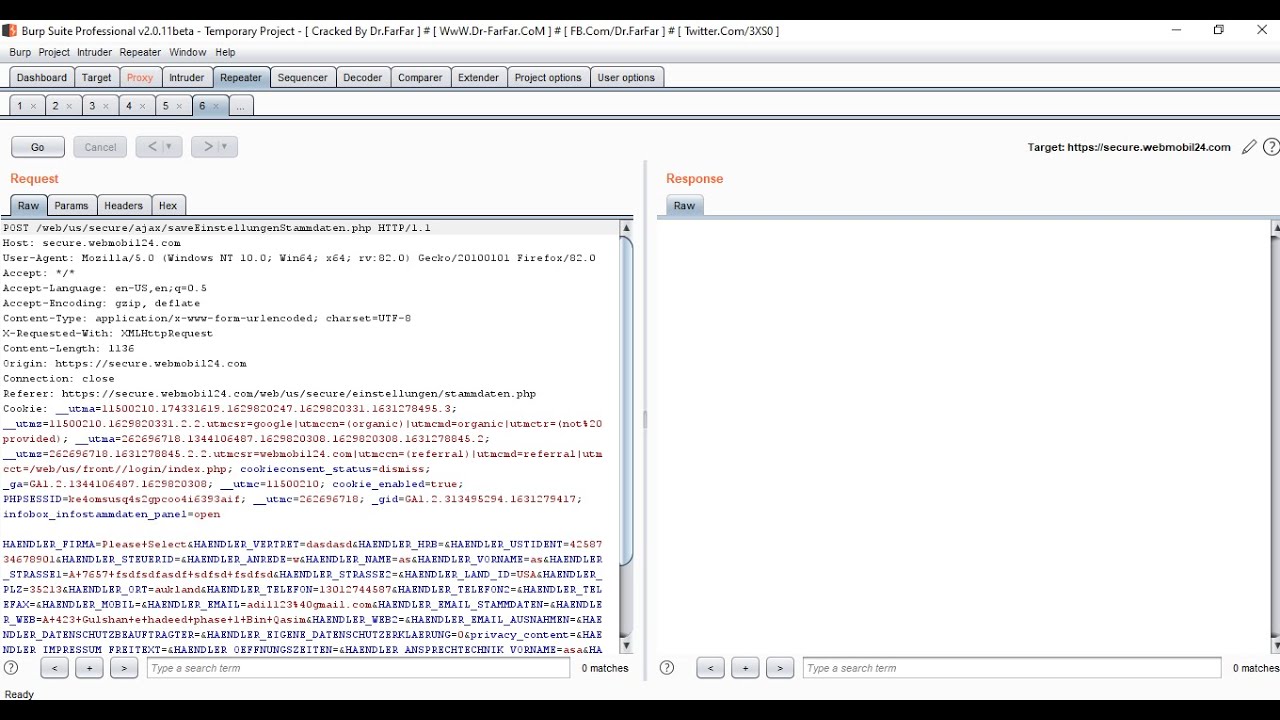The width and height of the screenshot is (1280, 720).
Task: Open the Extender tab
Action: click(478, 78)
